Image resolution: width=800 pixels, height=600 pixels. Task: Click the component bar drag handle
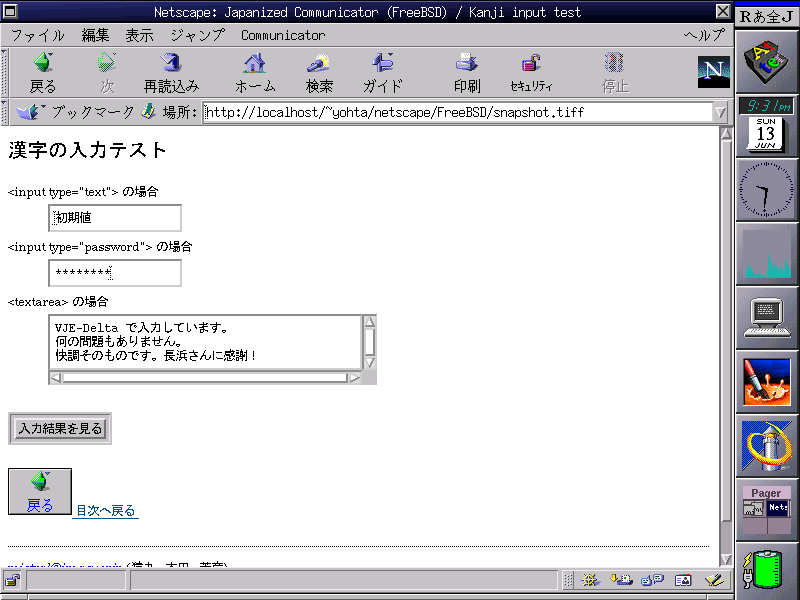[568, 580]
